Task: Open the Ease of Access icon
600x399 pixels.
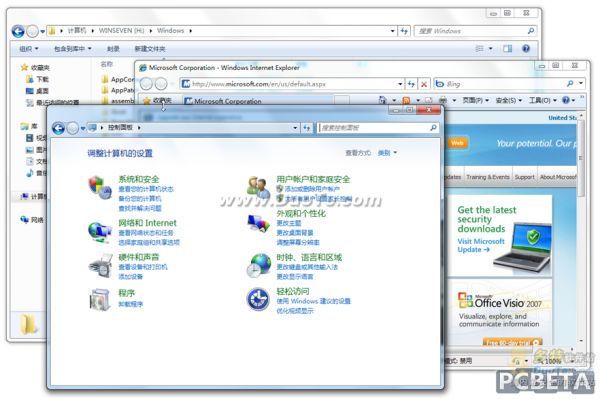Action: click(258, 299)
